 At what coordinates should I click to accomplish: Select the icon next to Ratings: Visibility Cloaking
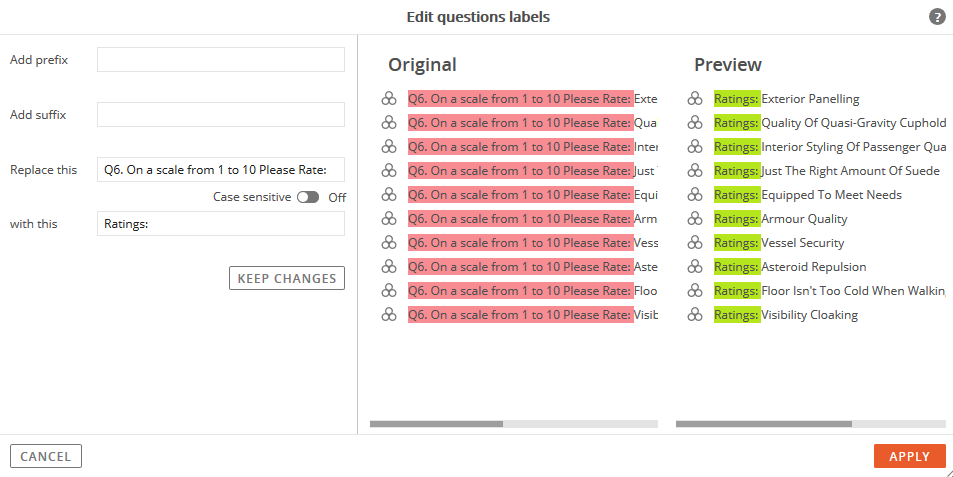click(695, 315)
